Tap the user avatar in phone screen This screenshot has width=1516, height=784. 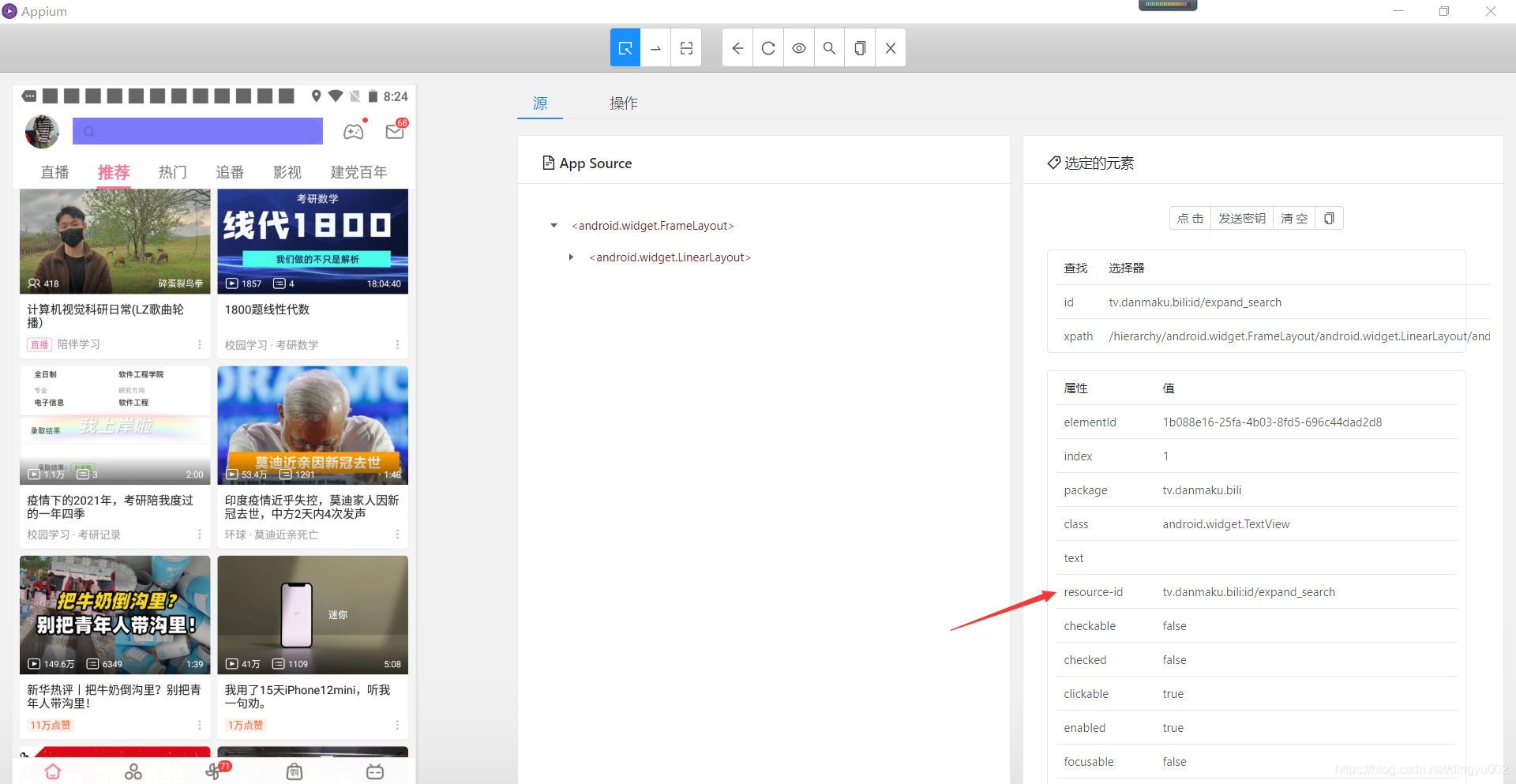43,132
